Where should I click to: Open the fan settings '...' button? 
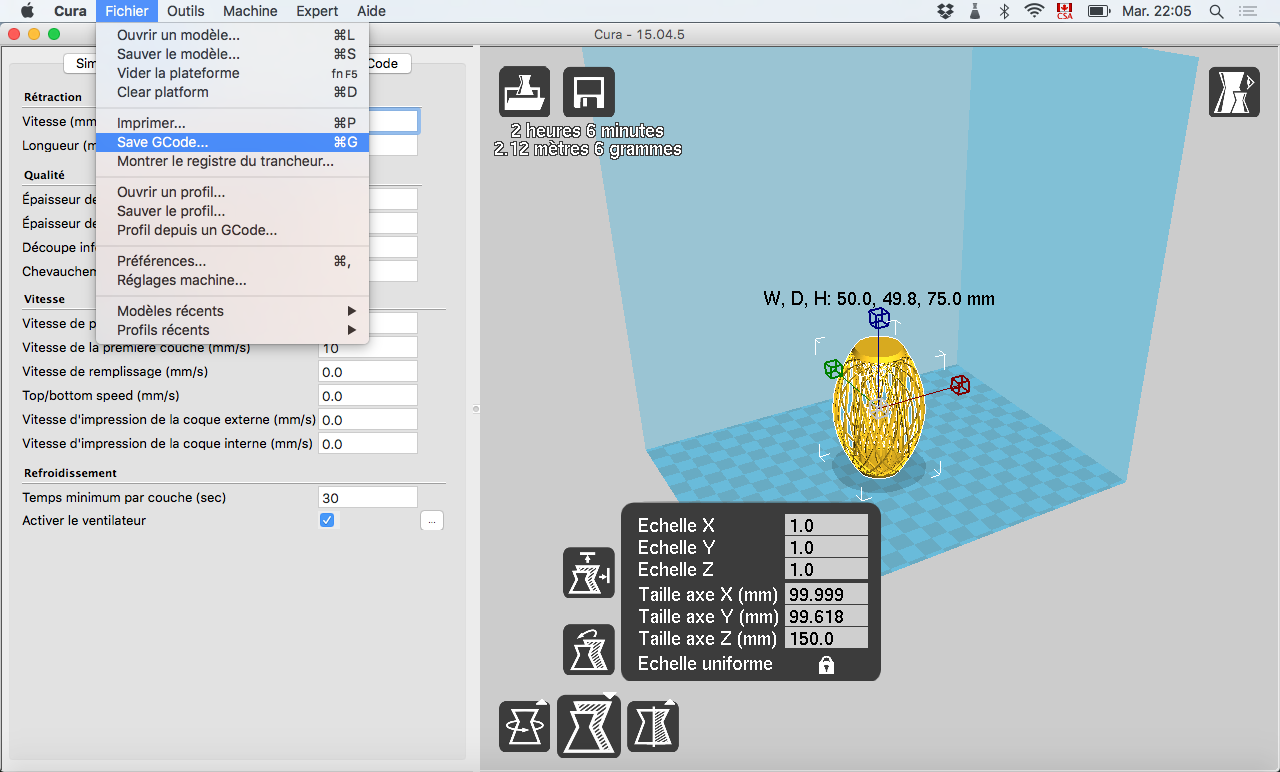[x=431, y=520]
